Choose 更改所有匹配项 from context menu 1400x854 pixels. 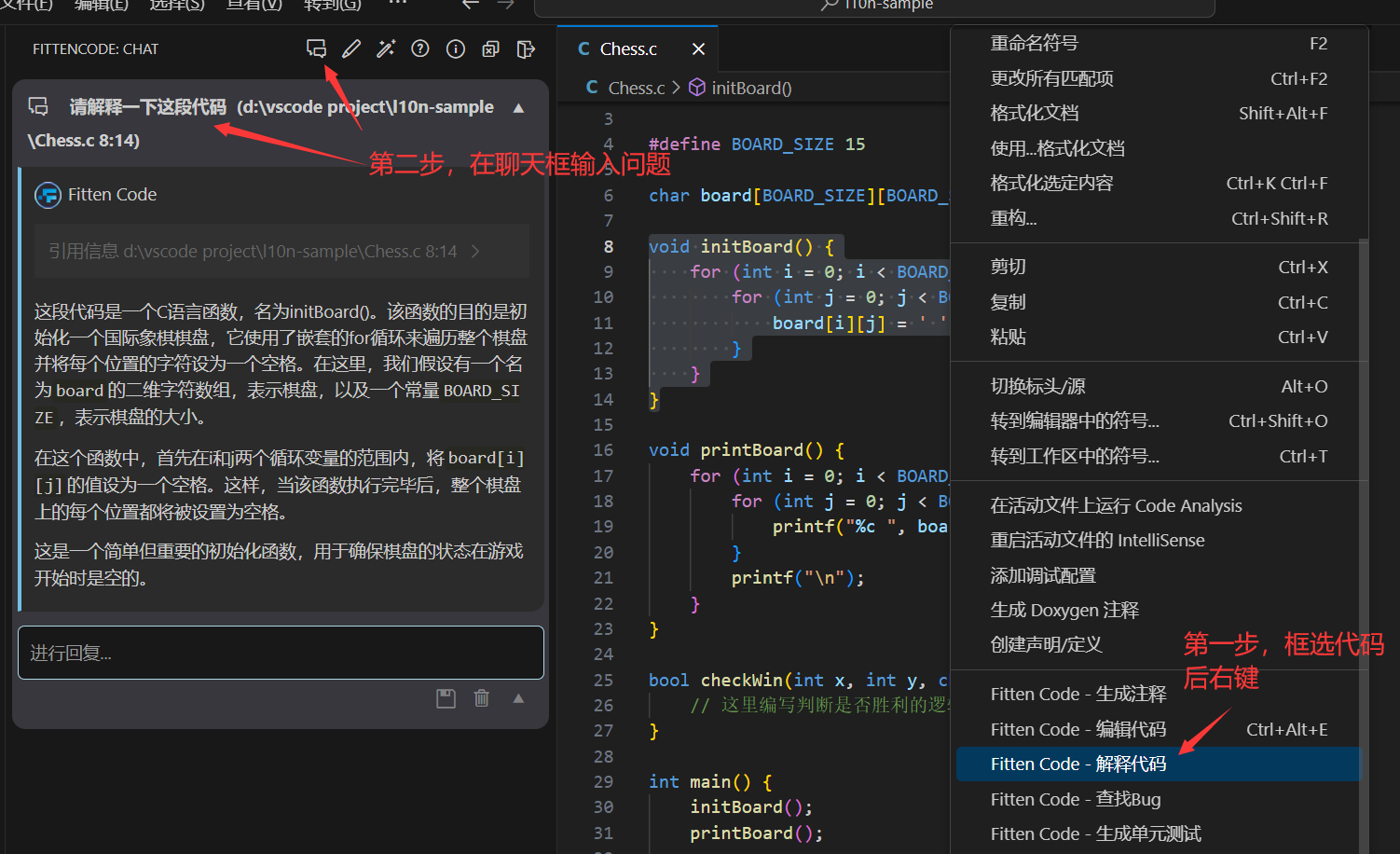tap(1159, 78)
